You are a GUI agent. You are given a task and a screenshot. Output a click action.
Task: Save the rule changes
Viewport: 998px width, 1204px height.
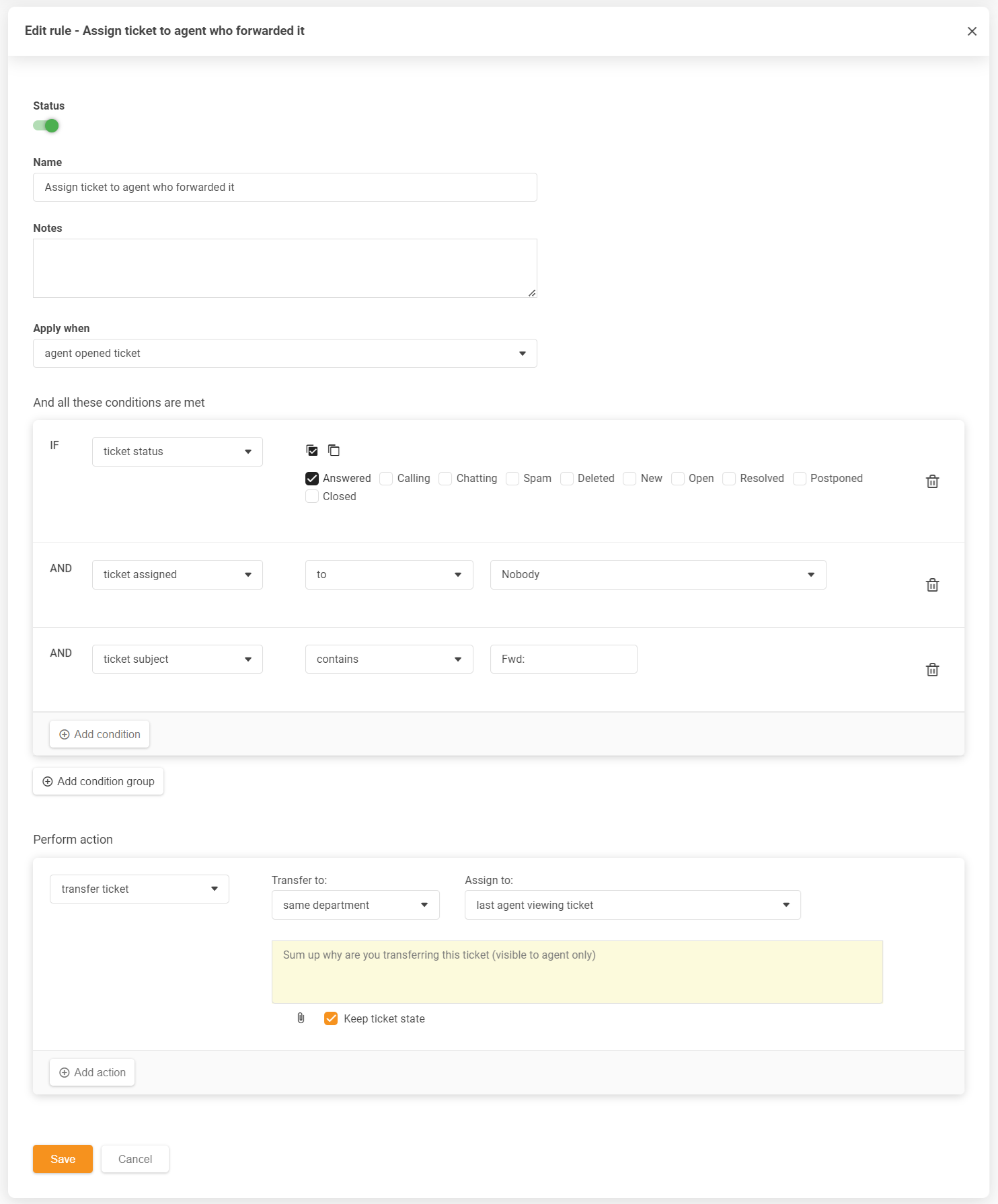[x=63, y=1159]
